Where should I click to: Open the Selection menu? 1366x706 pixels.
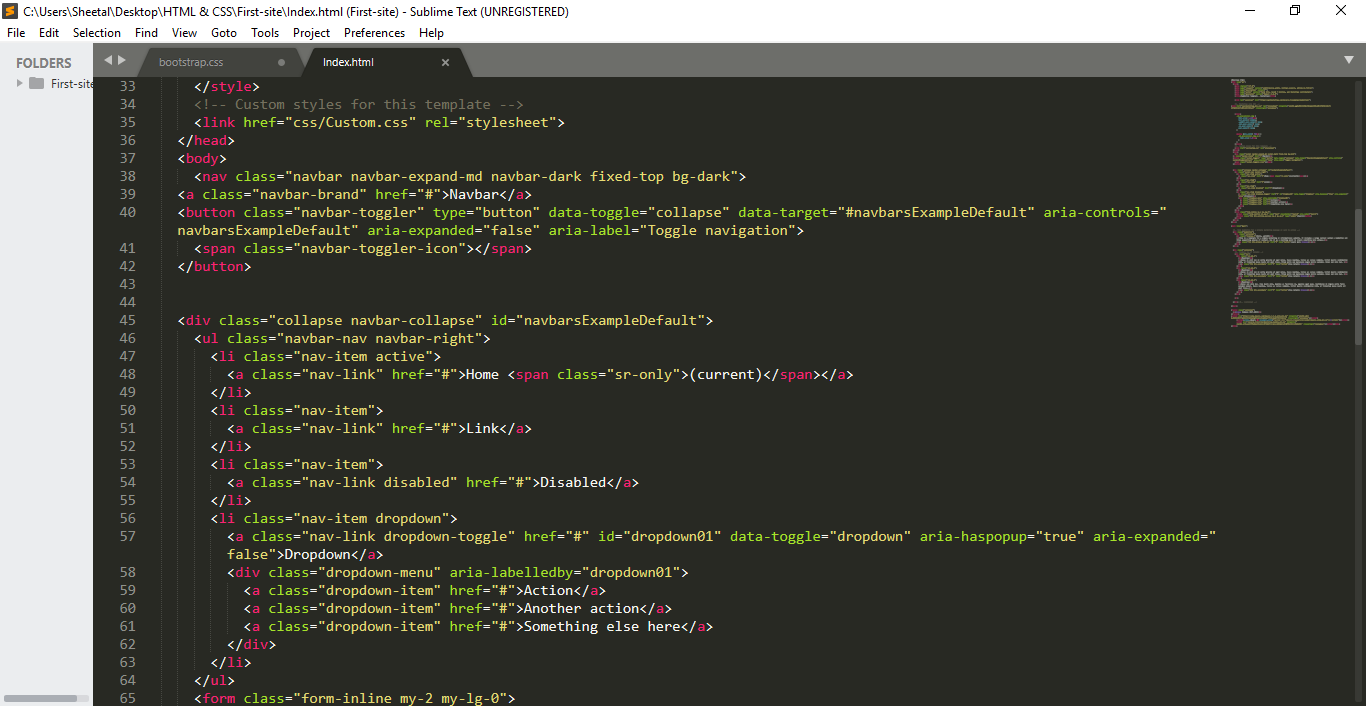click(x=96, y=33)
